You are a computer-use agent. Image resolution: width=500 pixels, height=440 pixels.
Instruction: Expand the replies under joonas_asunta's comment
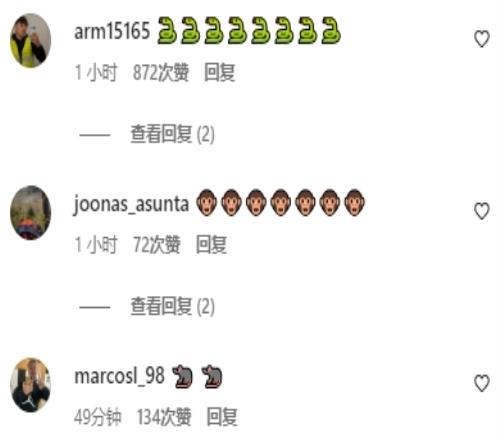pyautogui.click(x=172, y=306)
